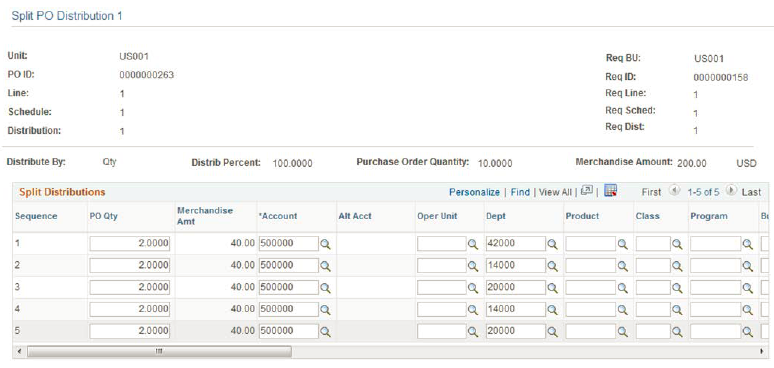
Task: Open Oper Unit lookup in row 3
Action: coord(473,288)
